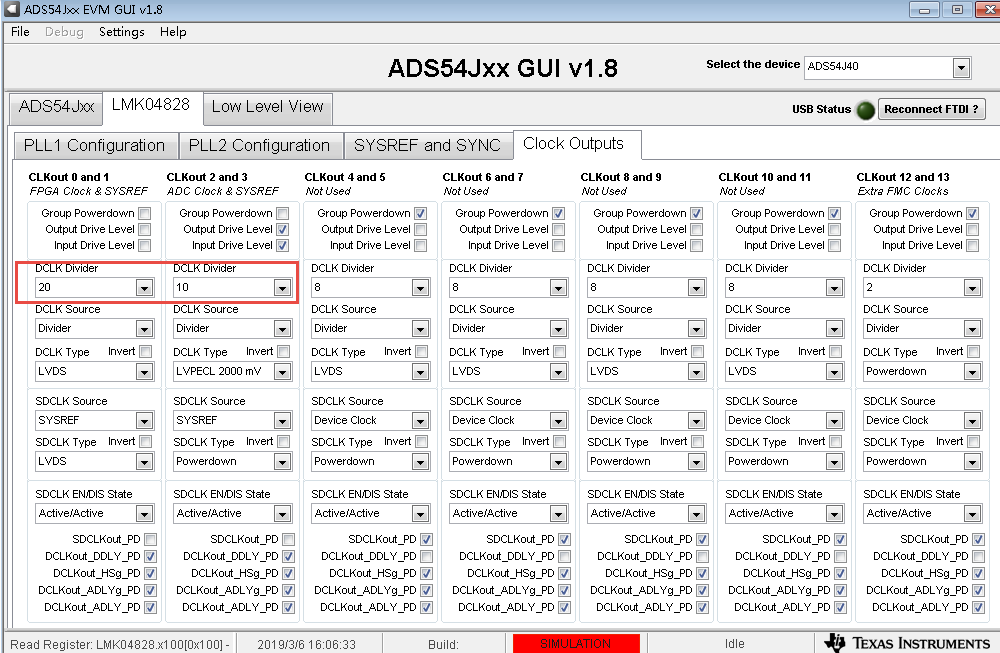Toggle Input Drive Level for CLKout 2 and 3
The height and width of the screenshot is (653, 1000).
pyautogui.click(x=283, y=245)
